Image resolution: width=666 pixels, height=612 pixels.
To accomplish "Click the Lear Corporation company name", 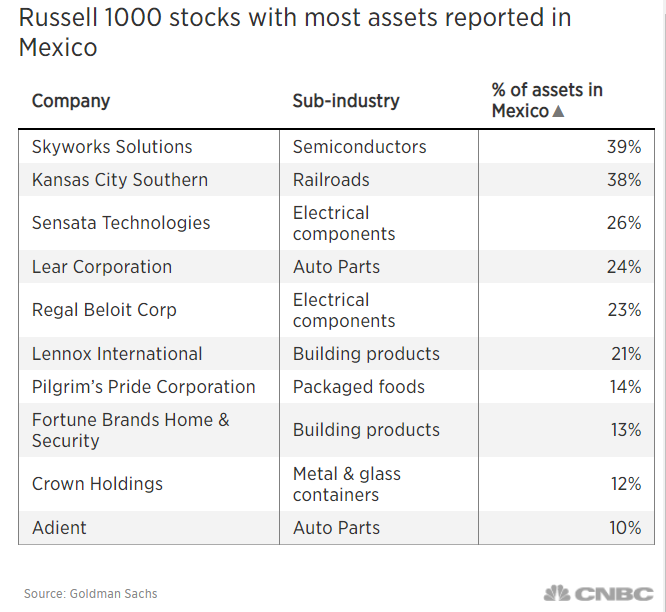I will 102,267.
